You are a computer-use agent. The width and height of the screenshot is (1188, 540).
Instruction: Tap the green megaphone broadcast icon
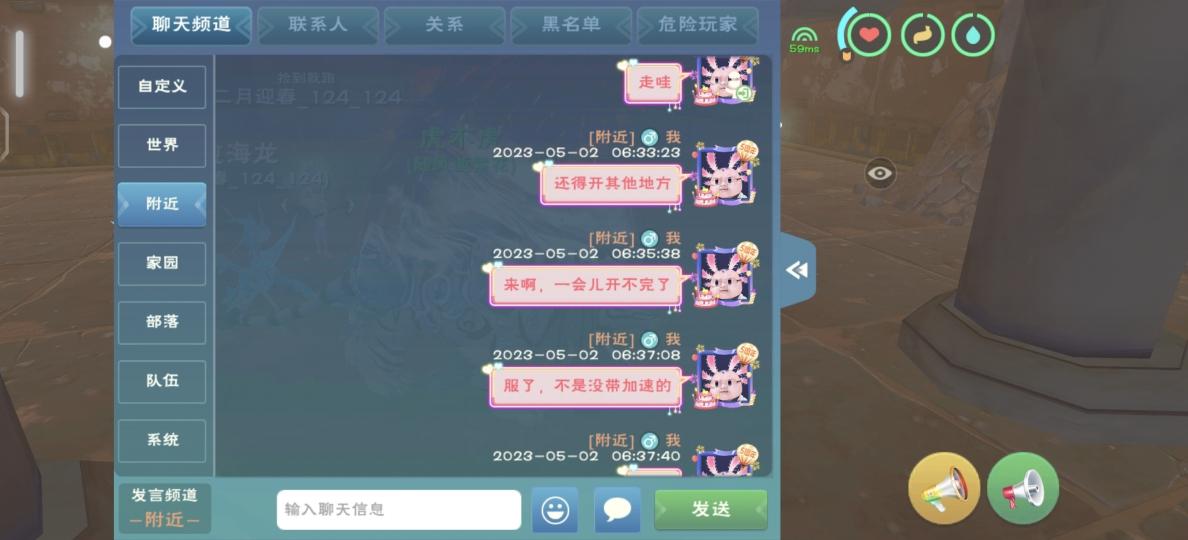pyautogui.click(x=1023, y=488)
